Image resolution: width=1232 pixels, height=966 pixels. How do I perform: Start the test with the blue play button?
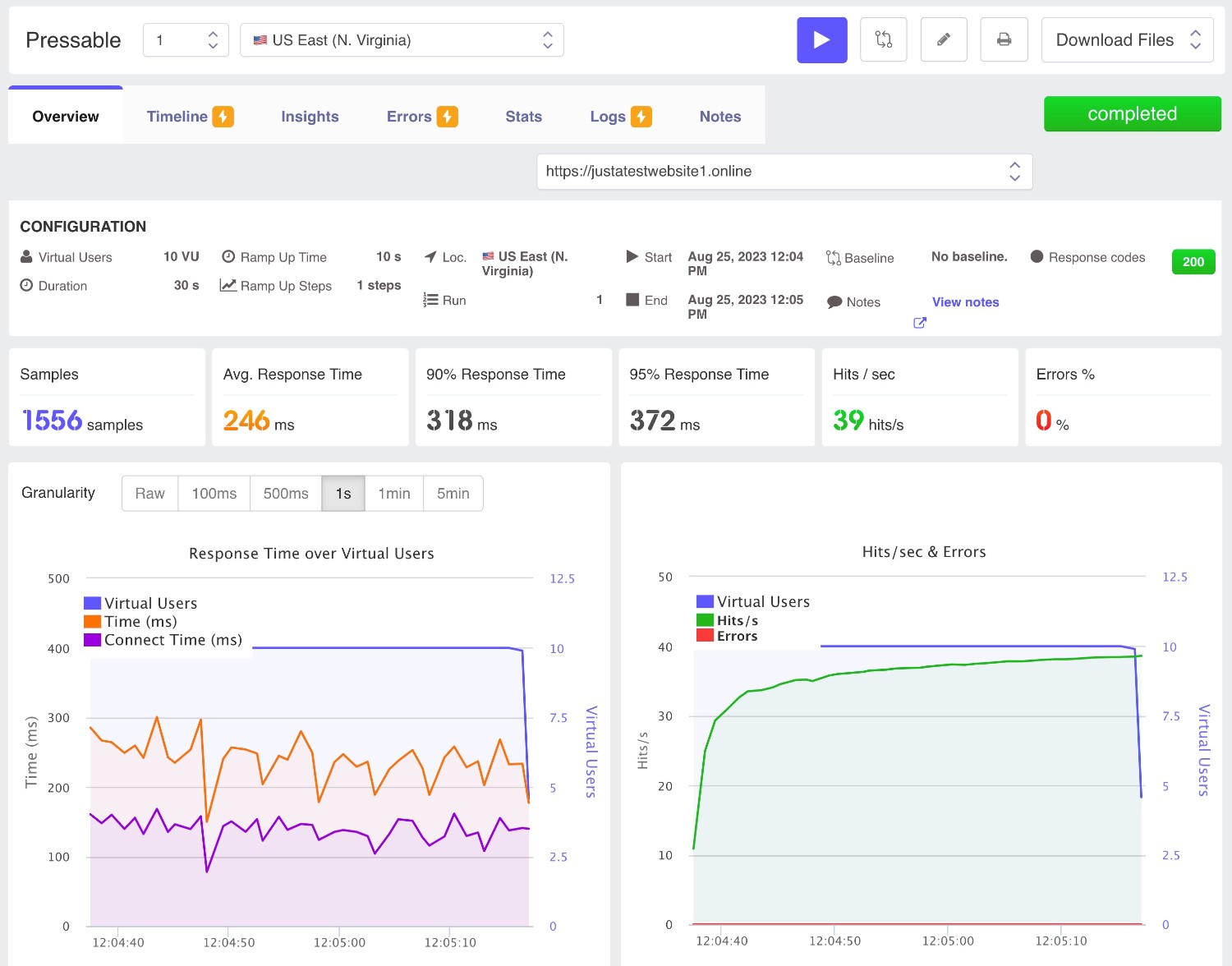(x=821, y=39)
